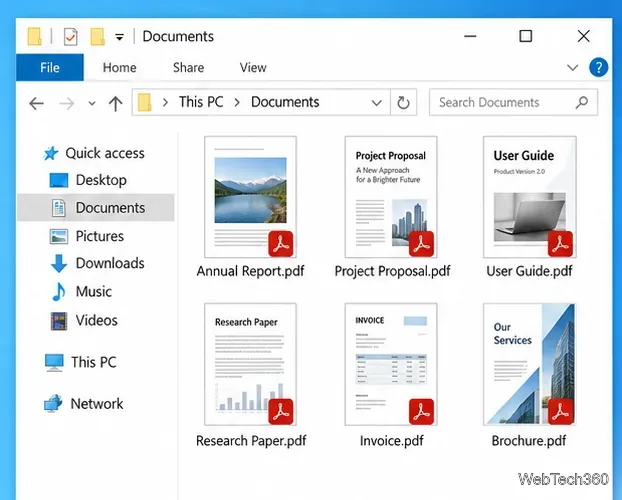The width and height of the screenshot is (622, 500).
Task: Select the User Guide.pdf thumbnail
Action: pos(530,197)
